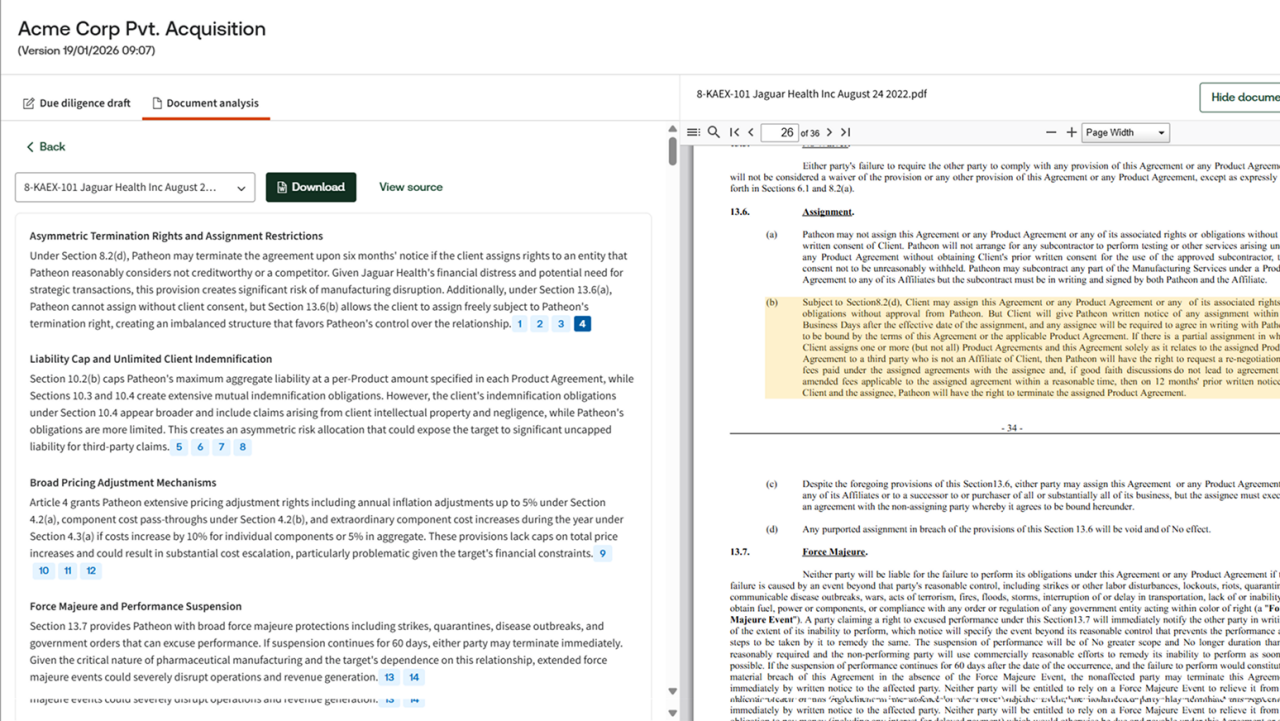This screenshot has height=721, width=1280.
Task: Click the PDF page number field
Action: click(779, 132)
